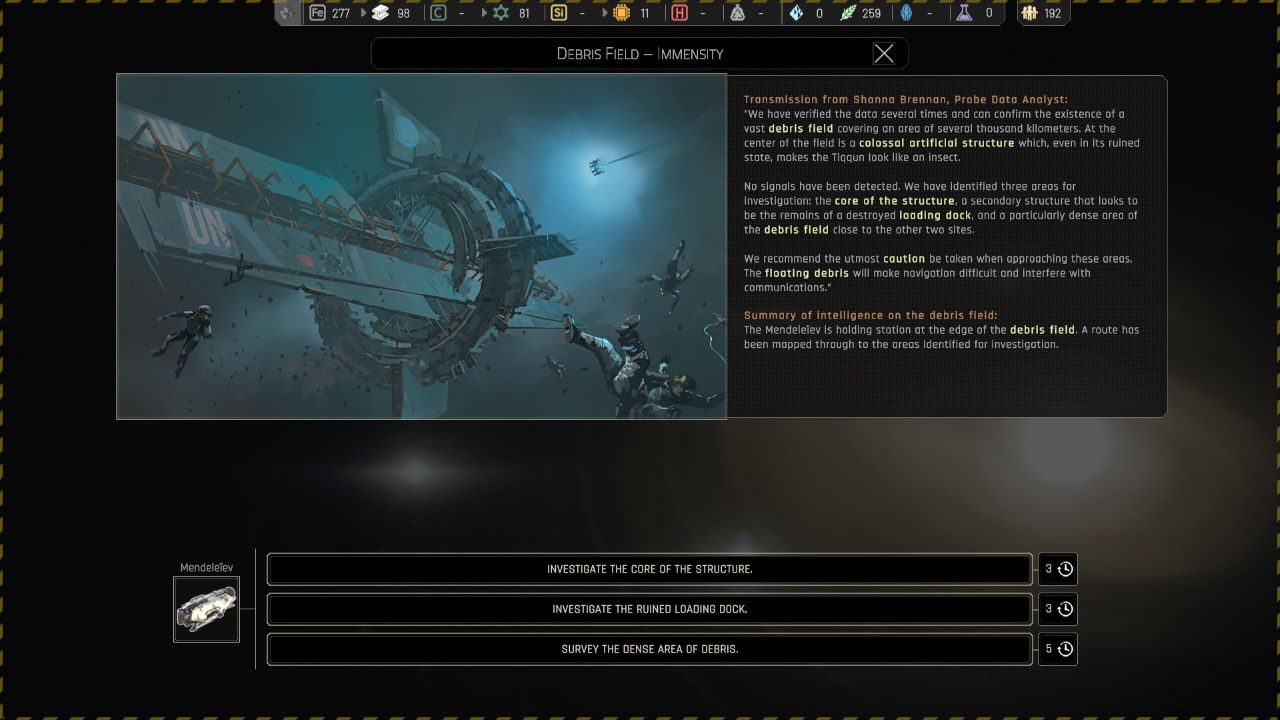Click the hydrogen (H) resource icon

pyautogui.click(x=680, y=13)
